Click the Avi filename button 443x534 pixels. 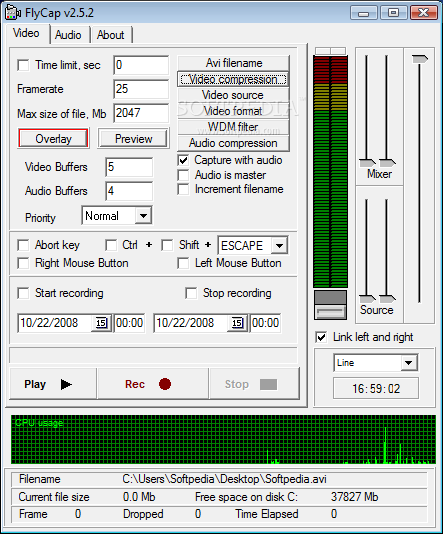pyautogui.click(x=234, y=63)
